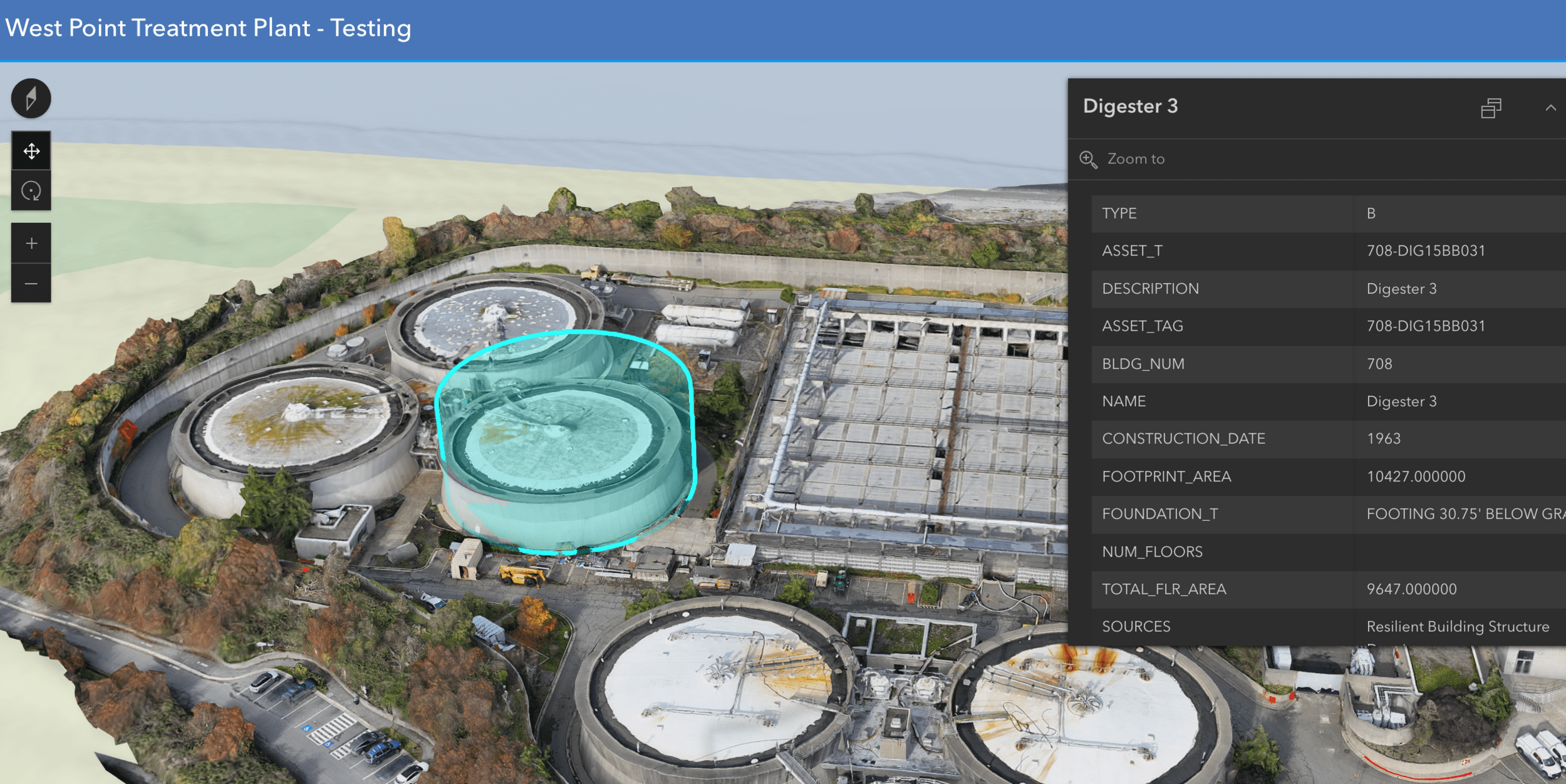Click the compass orientation icon
Image resolution: width=1566 pixels, height=784 pixels.
pos(31,98)
